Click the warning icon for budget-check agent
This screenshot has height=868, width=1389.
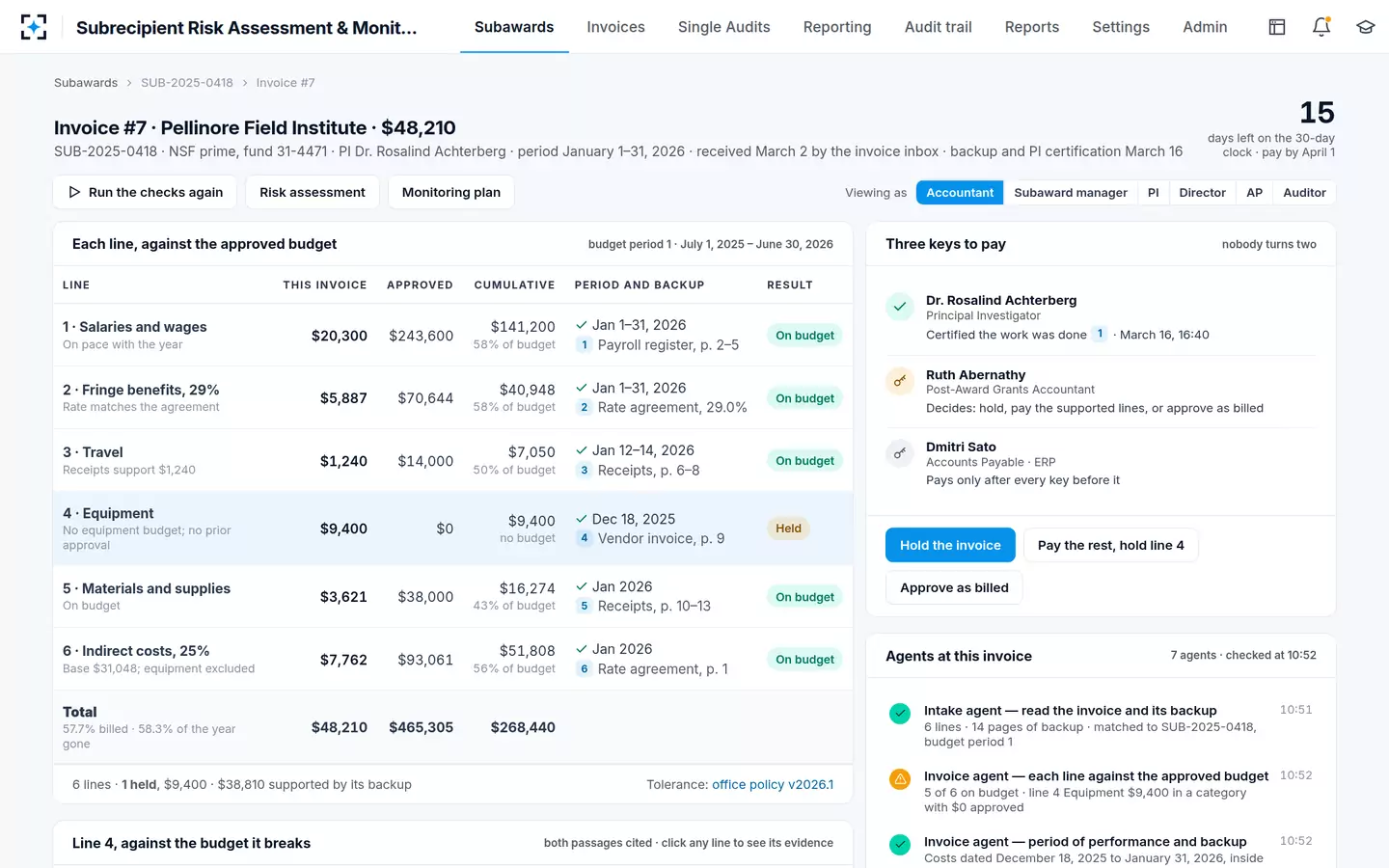pyautogui.click(x=900, y=779)
